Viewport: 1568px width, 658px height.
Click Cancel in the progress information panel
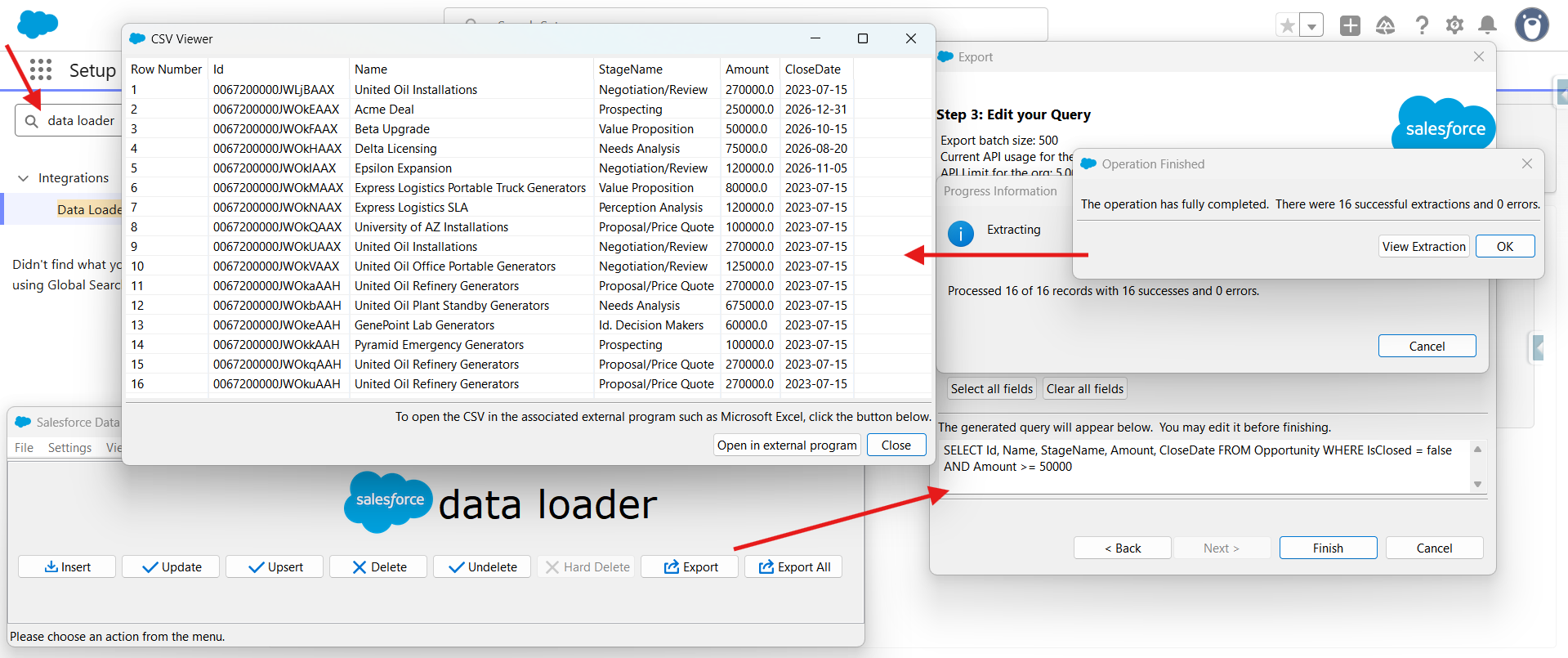click(x=1427, y=347)
